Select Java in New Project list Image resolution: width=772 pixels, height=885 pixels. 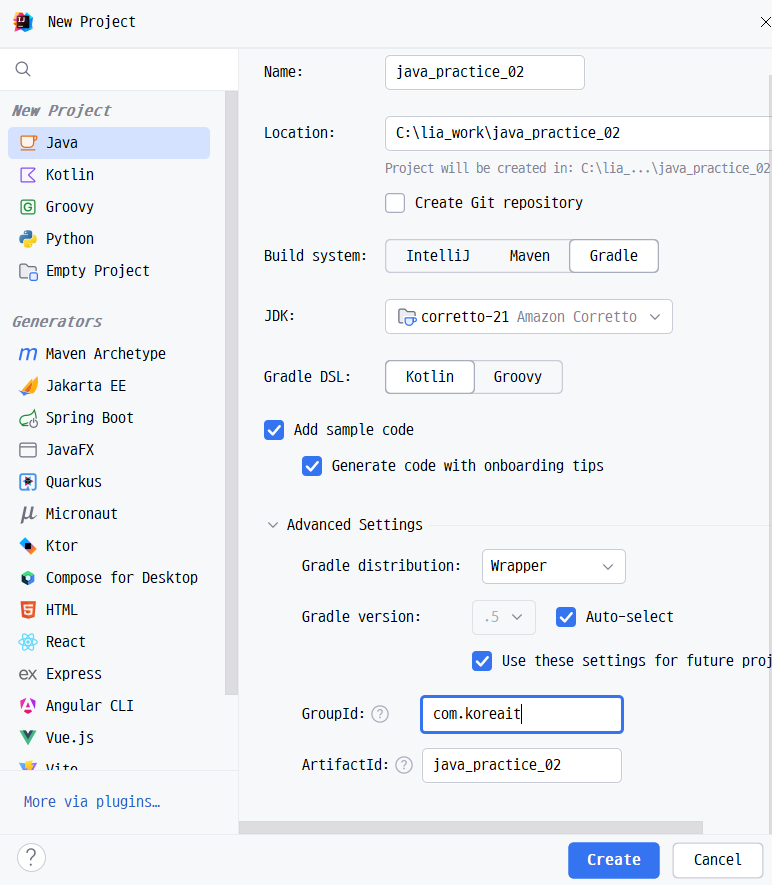tap(109, 143)
